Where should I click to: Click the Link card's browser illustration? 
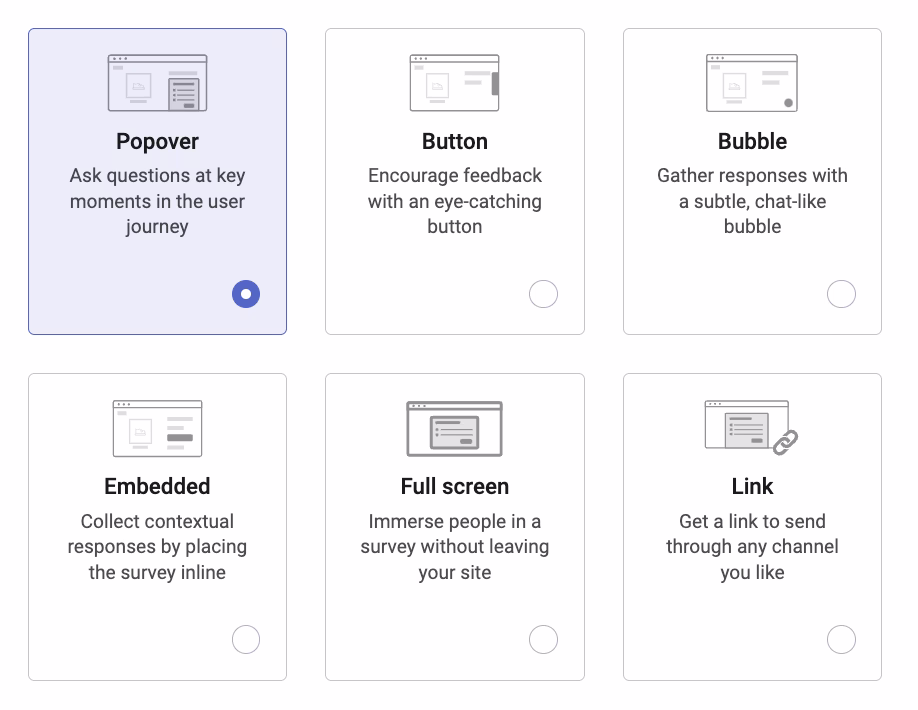tap(745, 423)
